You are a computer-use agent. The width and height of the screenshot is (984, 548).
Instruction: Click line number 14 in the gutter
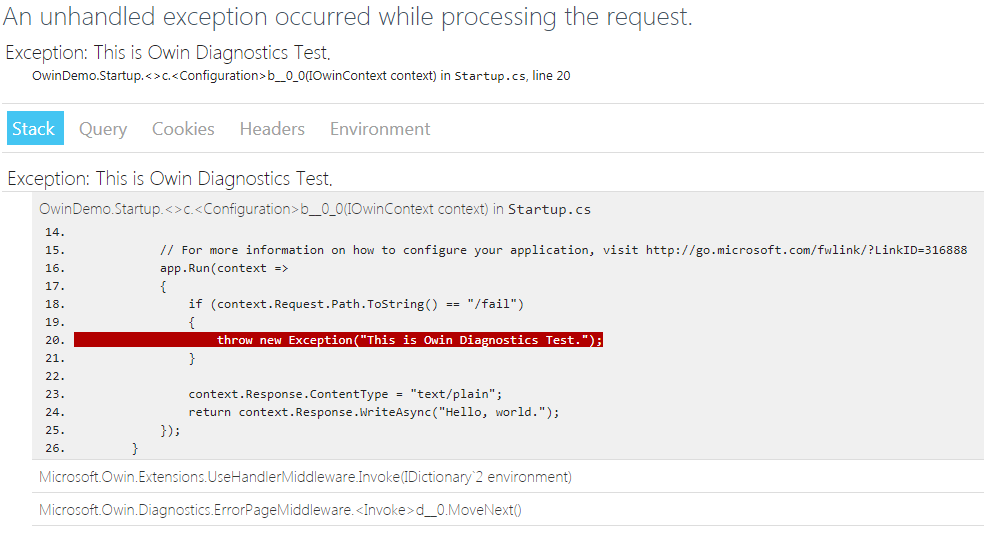tap(54, 232)
